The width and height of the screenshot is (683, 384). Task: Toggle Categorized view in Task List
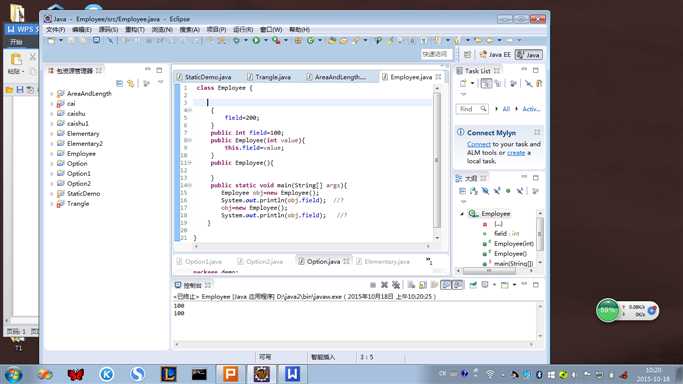[x=486, y=83]
